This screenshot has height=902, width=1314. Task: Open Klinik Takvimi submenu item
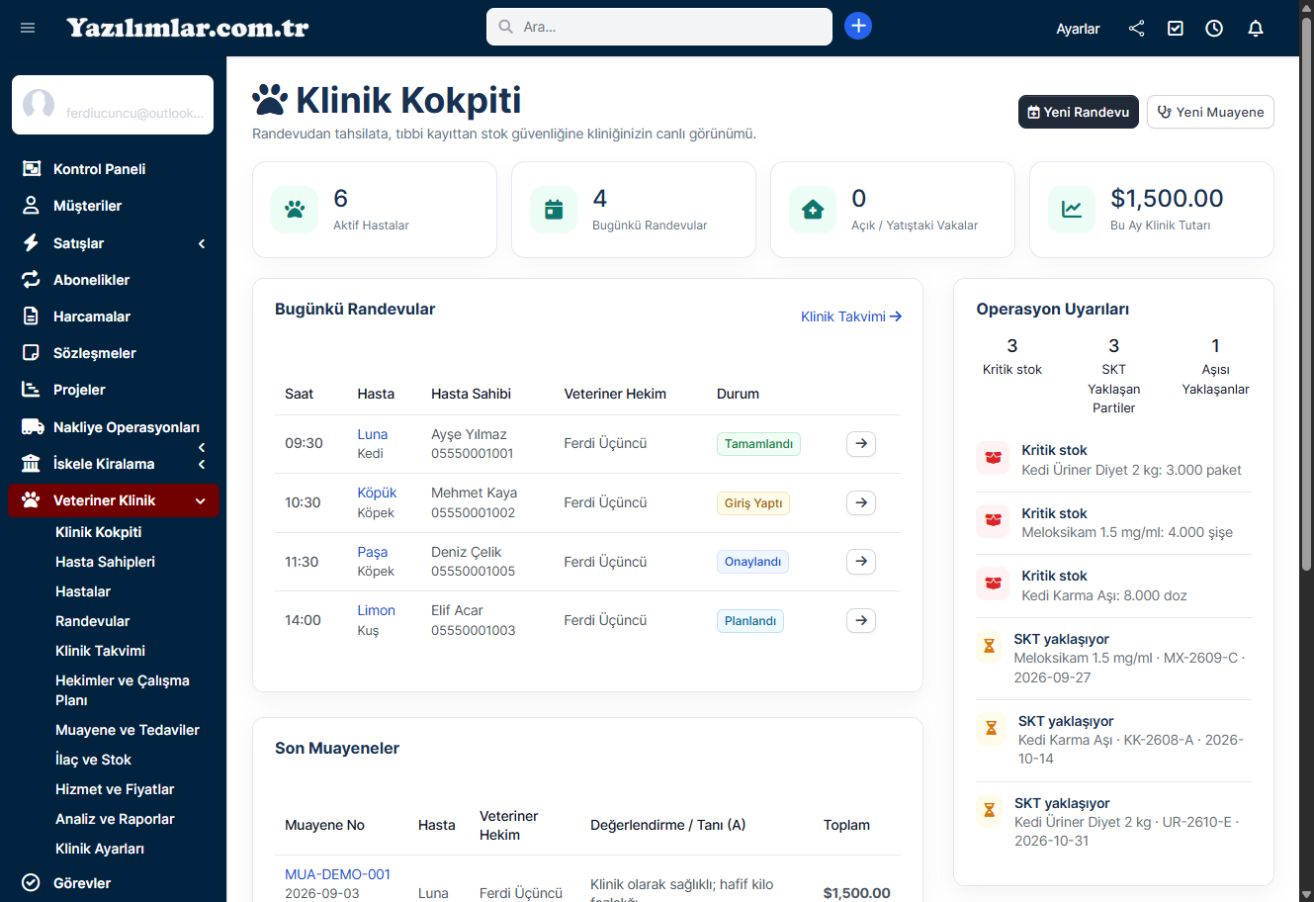point(100,651)
